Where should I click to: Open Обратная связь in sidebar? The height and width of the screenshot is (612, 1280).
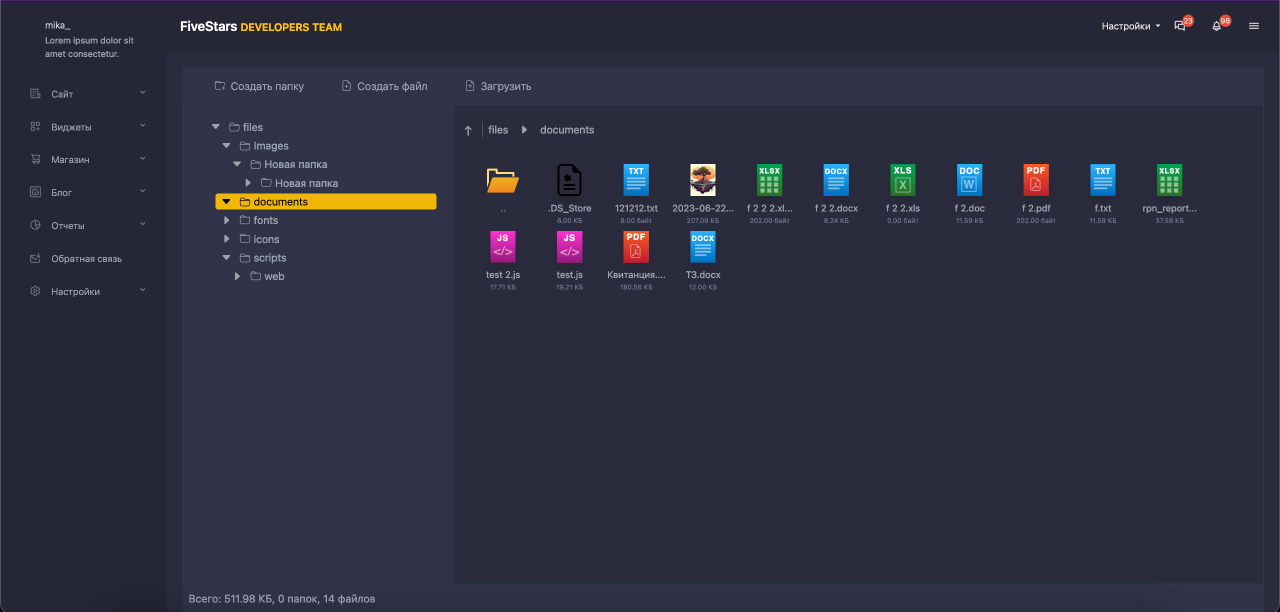pyautogui.click(x=86, y=259)
